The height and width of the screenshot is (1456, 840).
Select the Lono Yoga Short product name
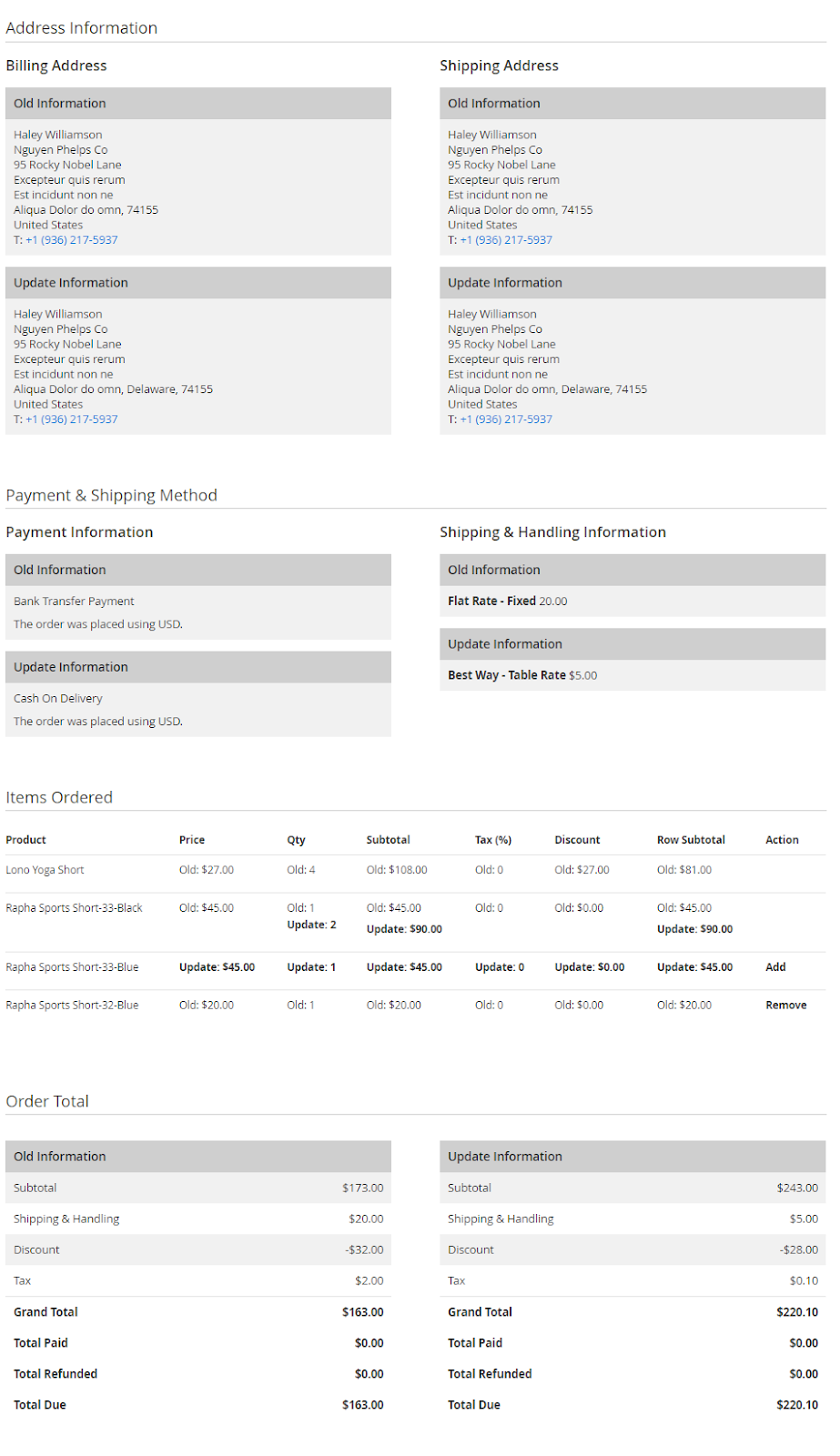pos(45,870)
